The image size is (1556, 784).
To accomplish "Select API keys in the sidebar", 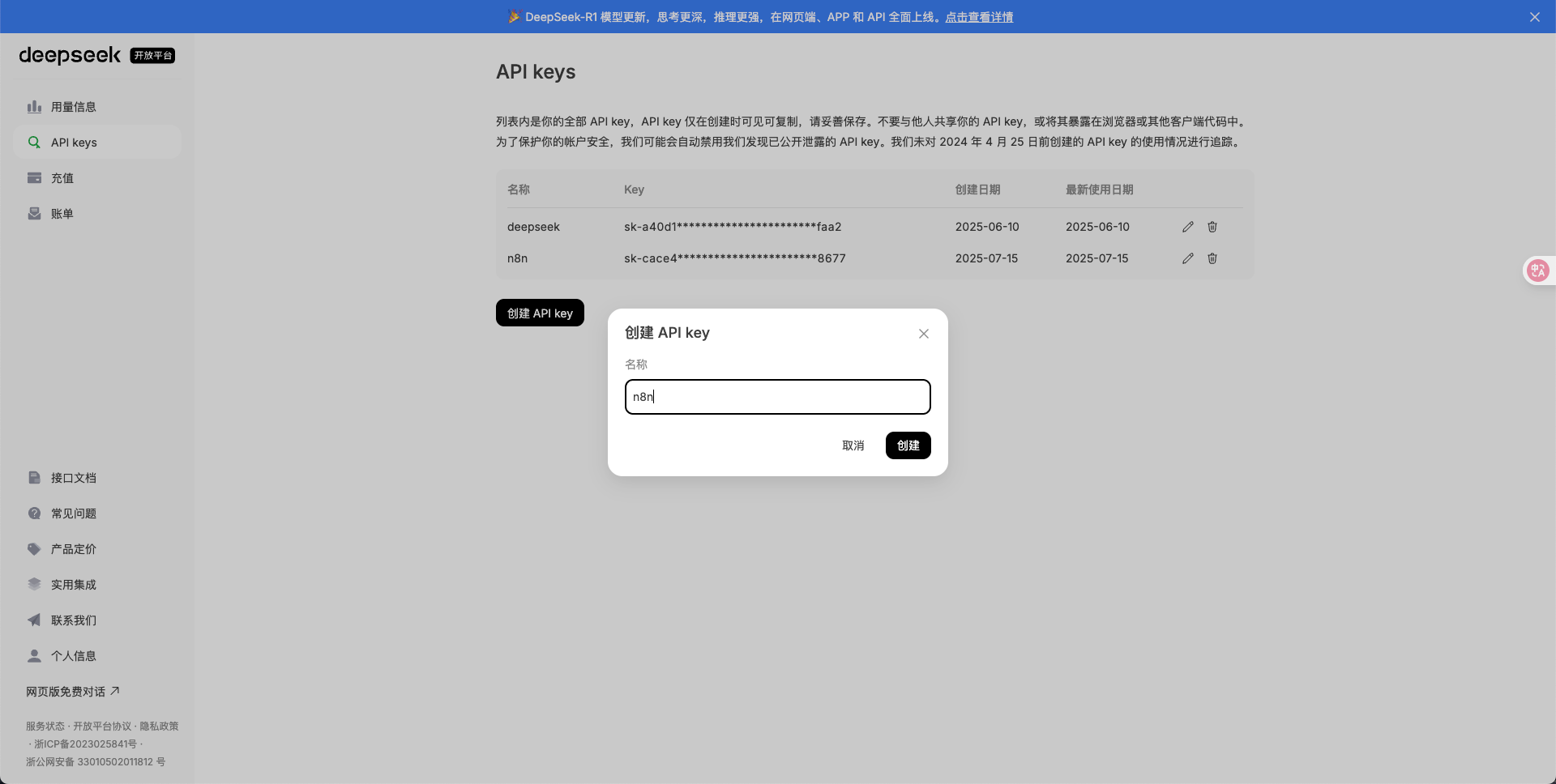I will point(97,143).
